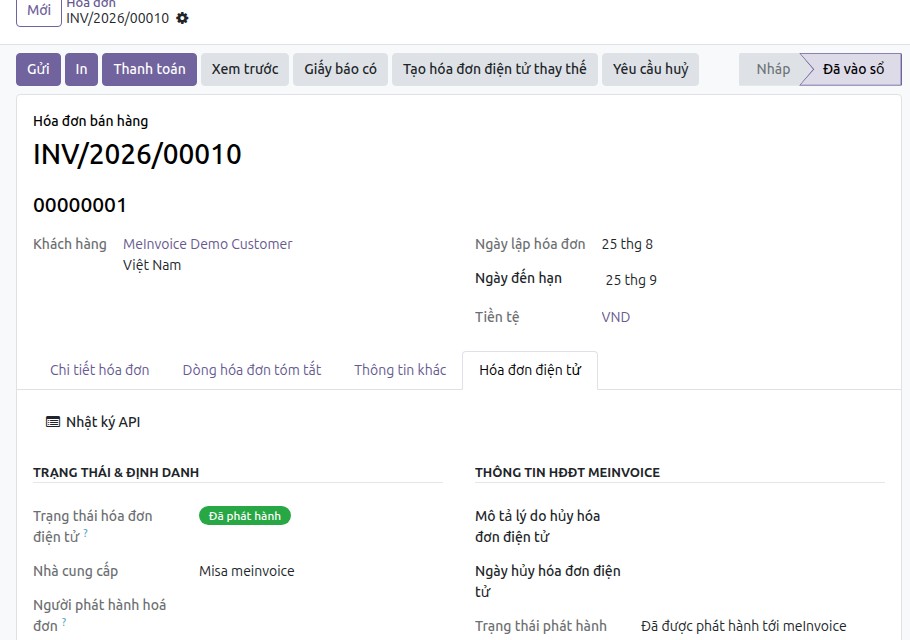The height and width of the screenshot is (640, 910).
Task: Click Đã được phát hành tới meInvoice text
Action: click(x=743, y=626)
